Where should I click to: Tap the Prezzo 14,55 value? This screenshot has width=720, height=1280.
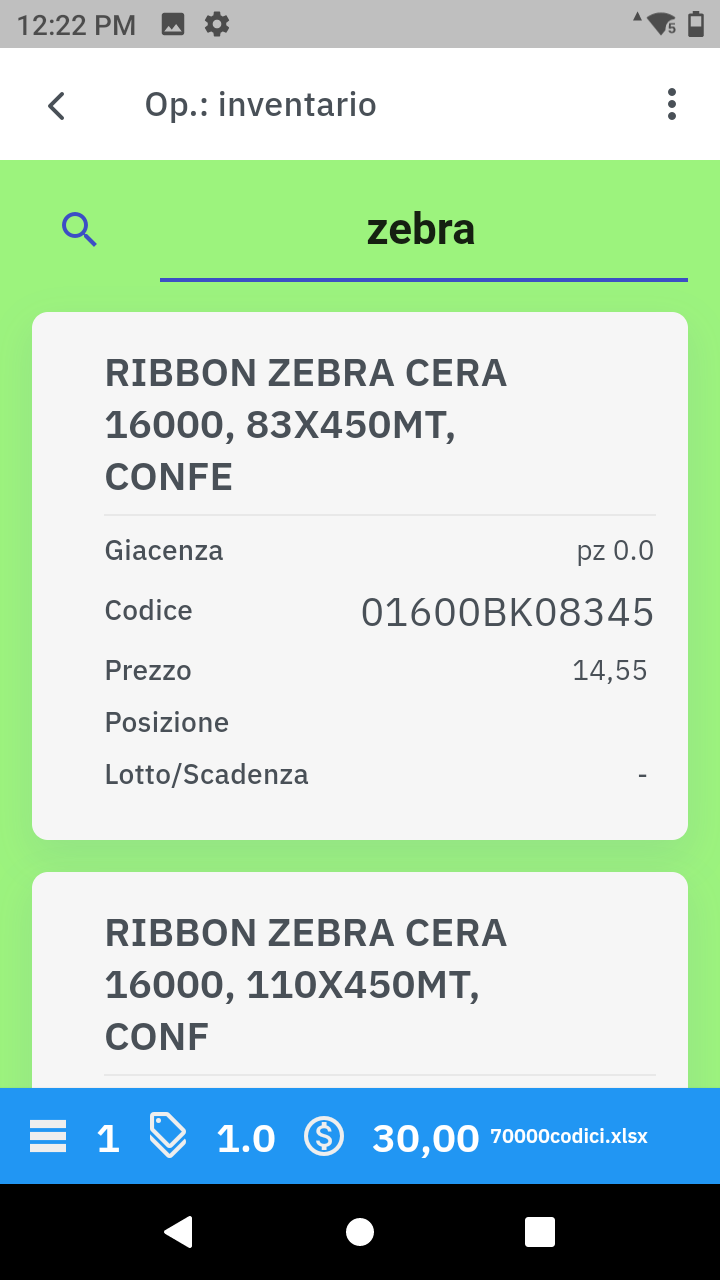click(609, 670)
